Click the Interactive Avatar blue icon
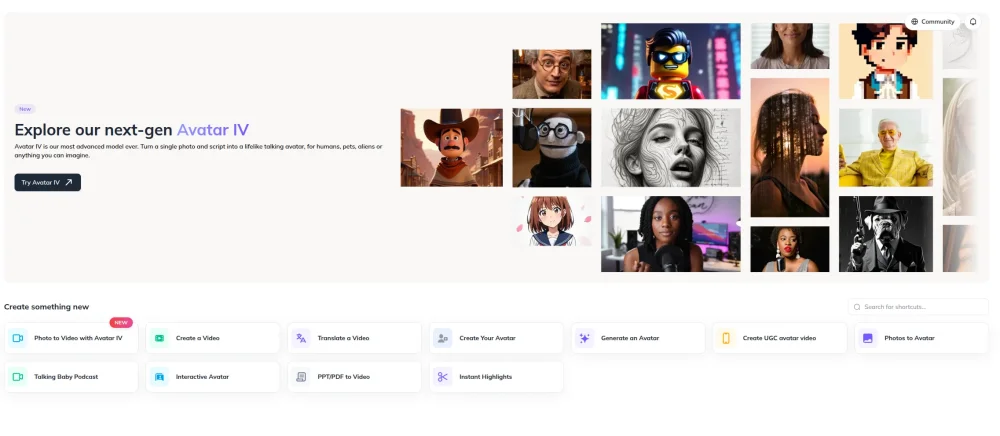 pos(159,377)
